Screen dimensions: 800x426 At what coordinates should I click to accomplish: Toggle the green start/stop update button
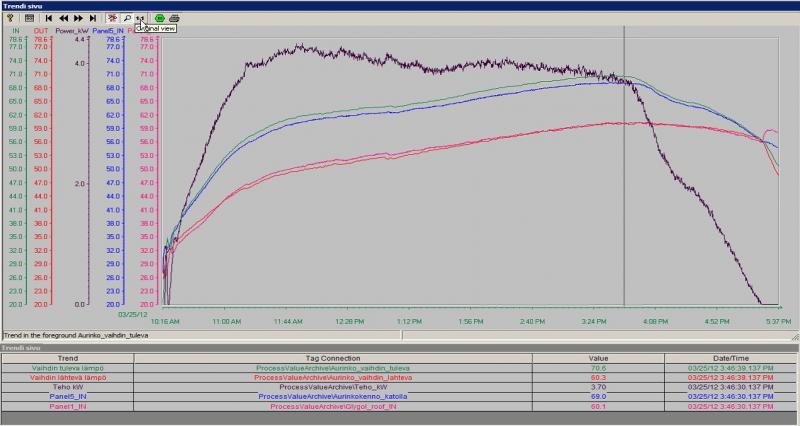[x=160, y=18]
